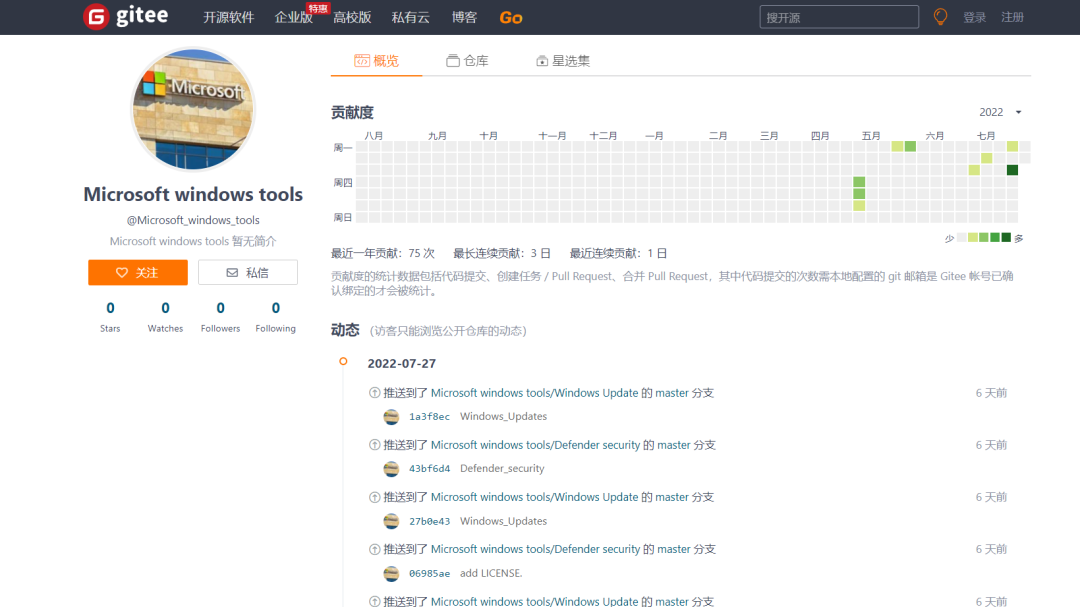
Task: Click the @Microsoft_windows_tools username text
Action: tap(193, 220)
